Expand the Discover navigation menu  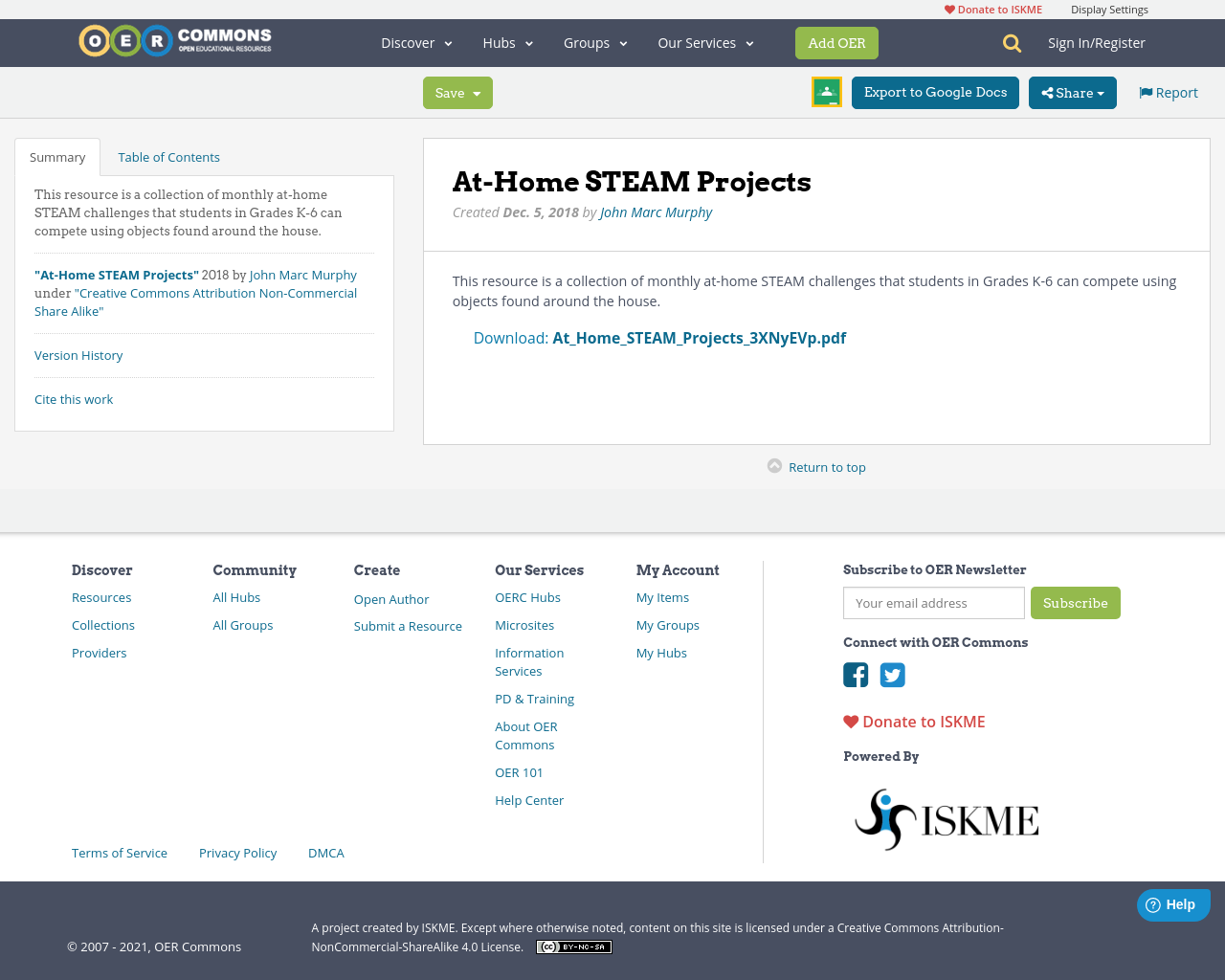(x=415, y=42)
